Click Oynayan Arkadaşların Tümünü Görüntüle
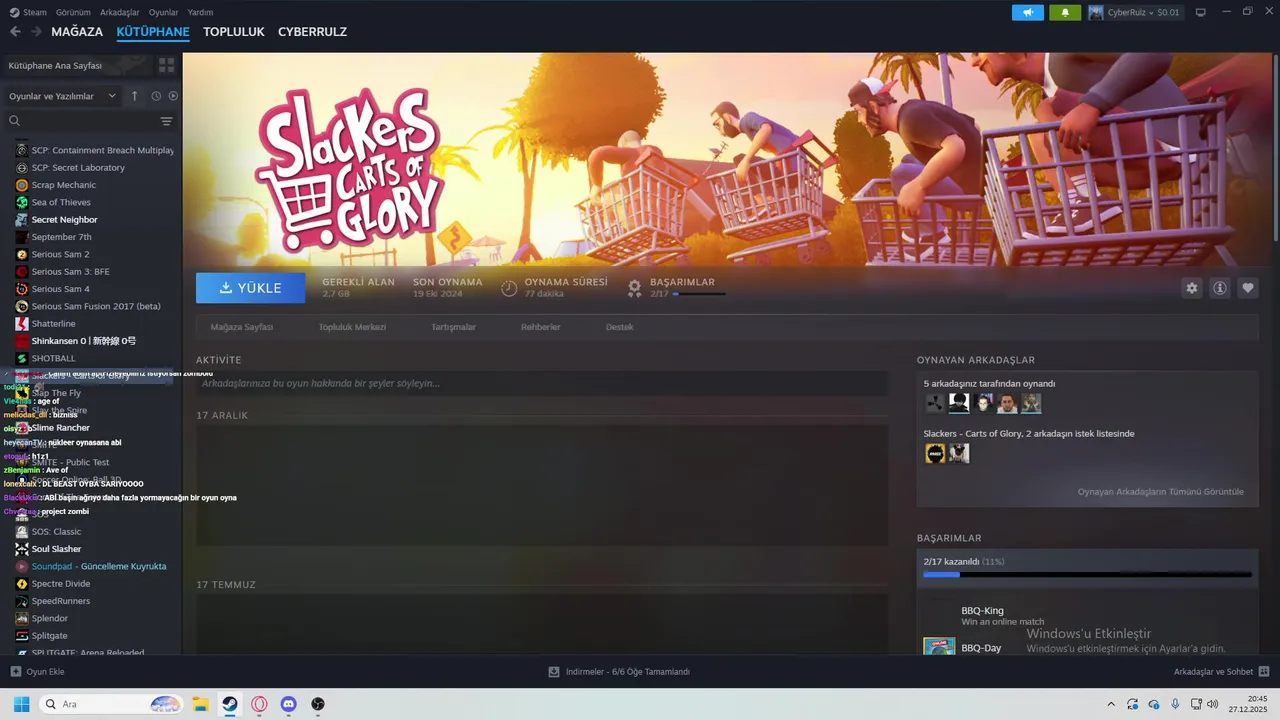This screenshot has width=1280, height=720. pyautogui.click(x=1161, y=492)
